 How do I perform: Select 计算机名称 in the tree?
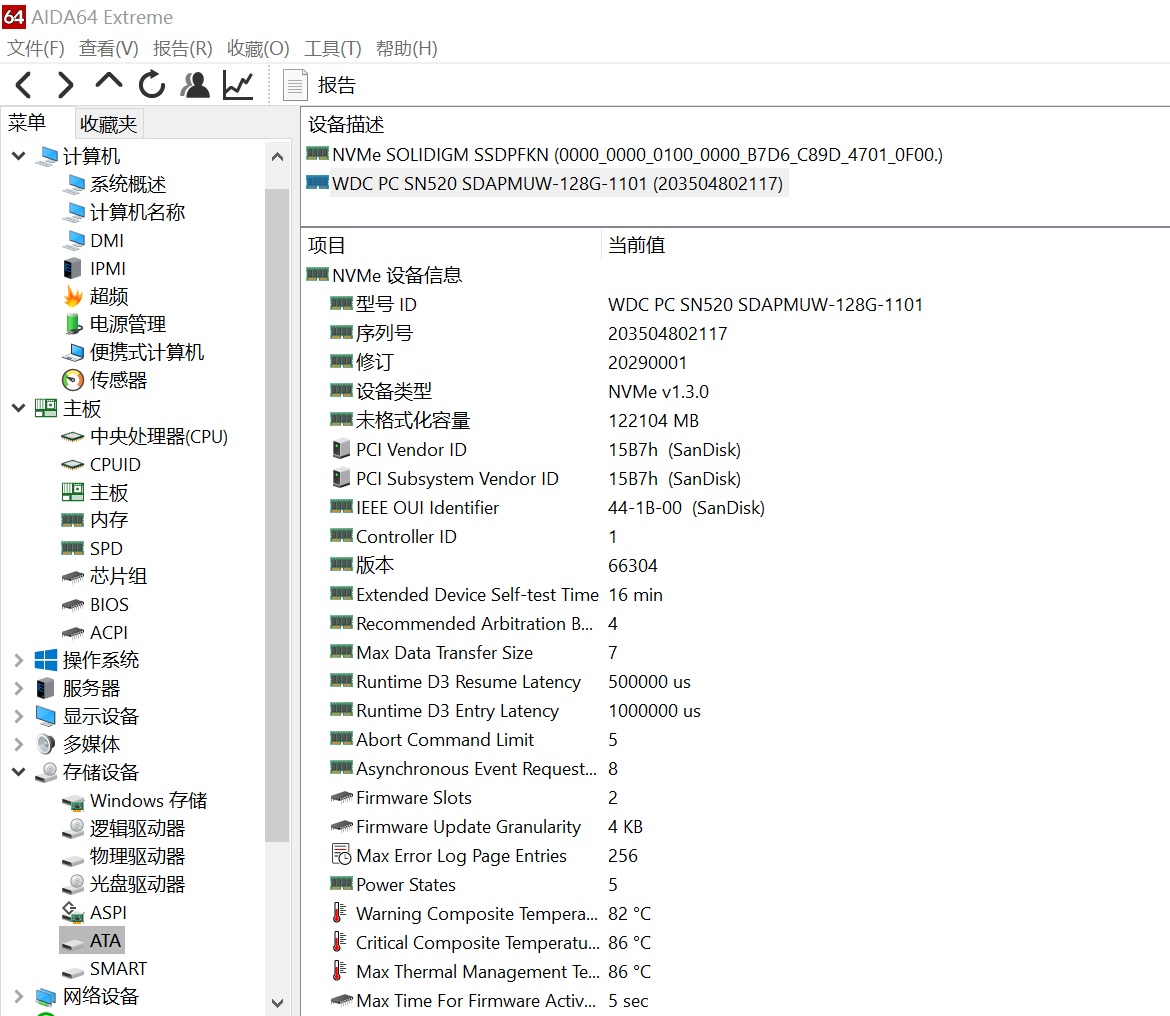137,213
